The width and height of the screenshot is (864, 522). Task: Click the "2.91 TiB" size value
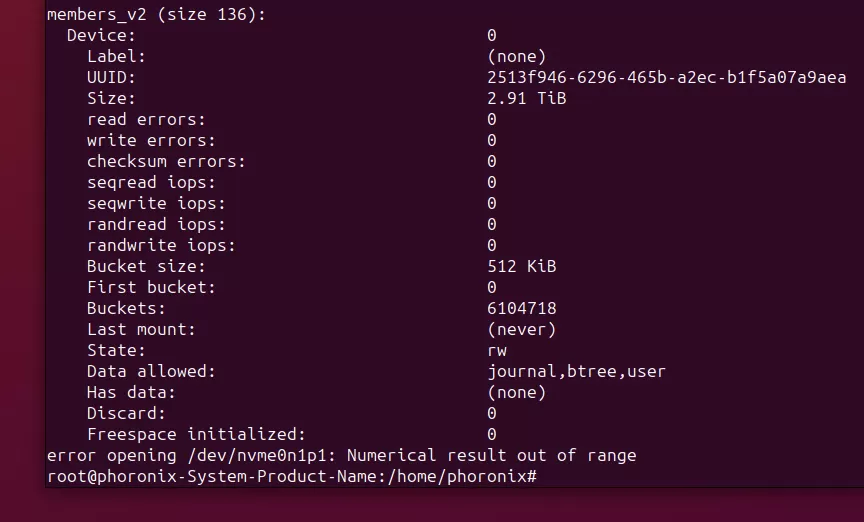tap(527, 98)
